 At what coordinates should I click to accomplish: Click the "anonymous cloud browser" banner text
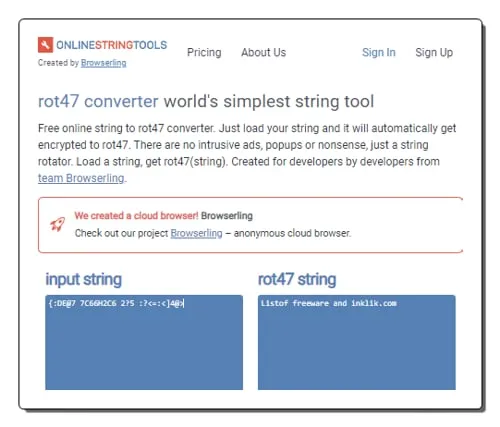[292, 233]
